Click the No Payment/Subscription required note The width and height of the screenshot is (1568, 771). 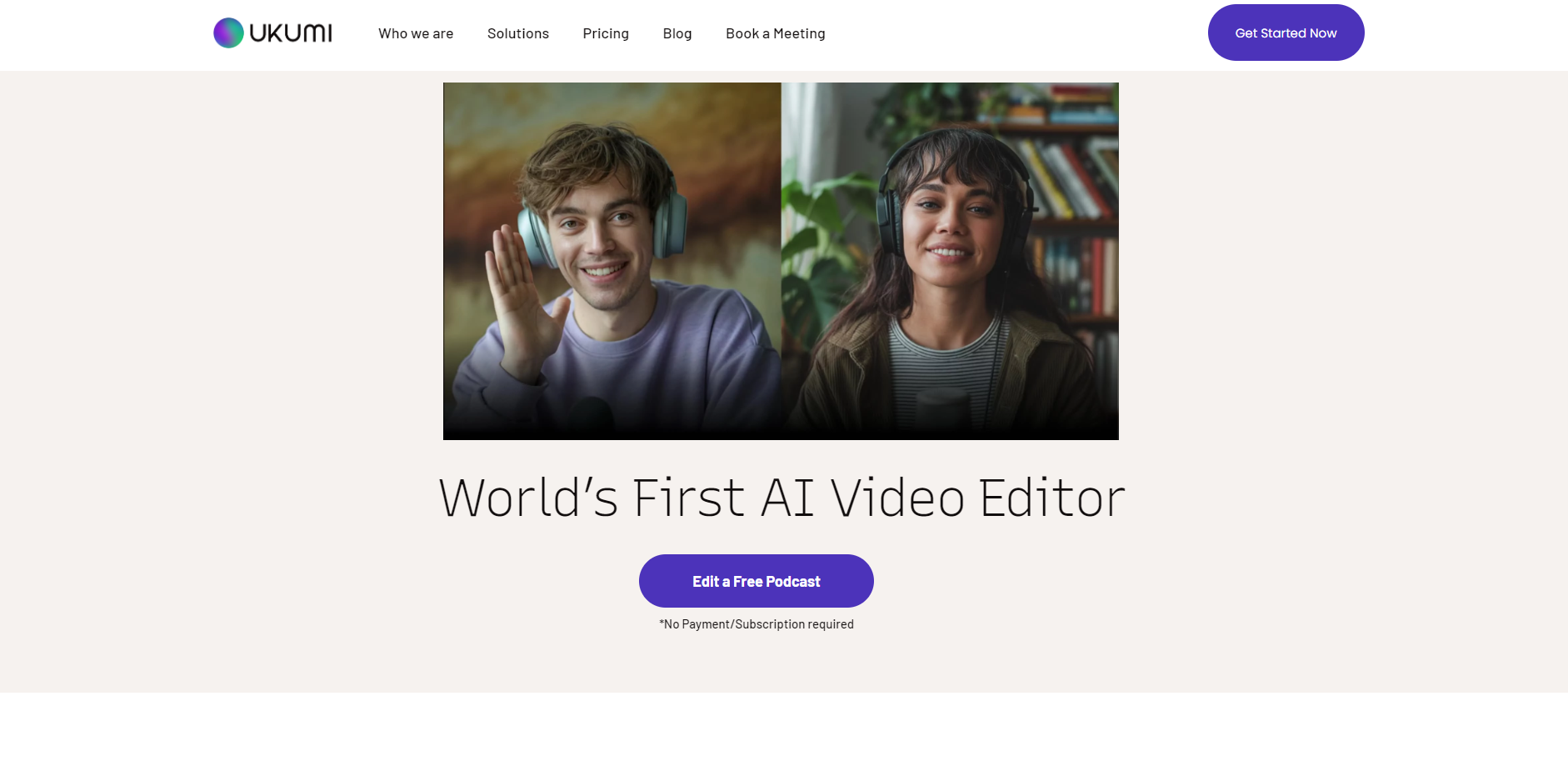click(x=756, y=624)
